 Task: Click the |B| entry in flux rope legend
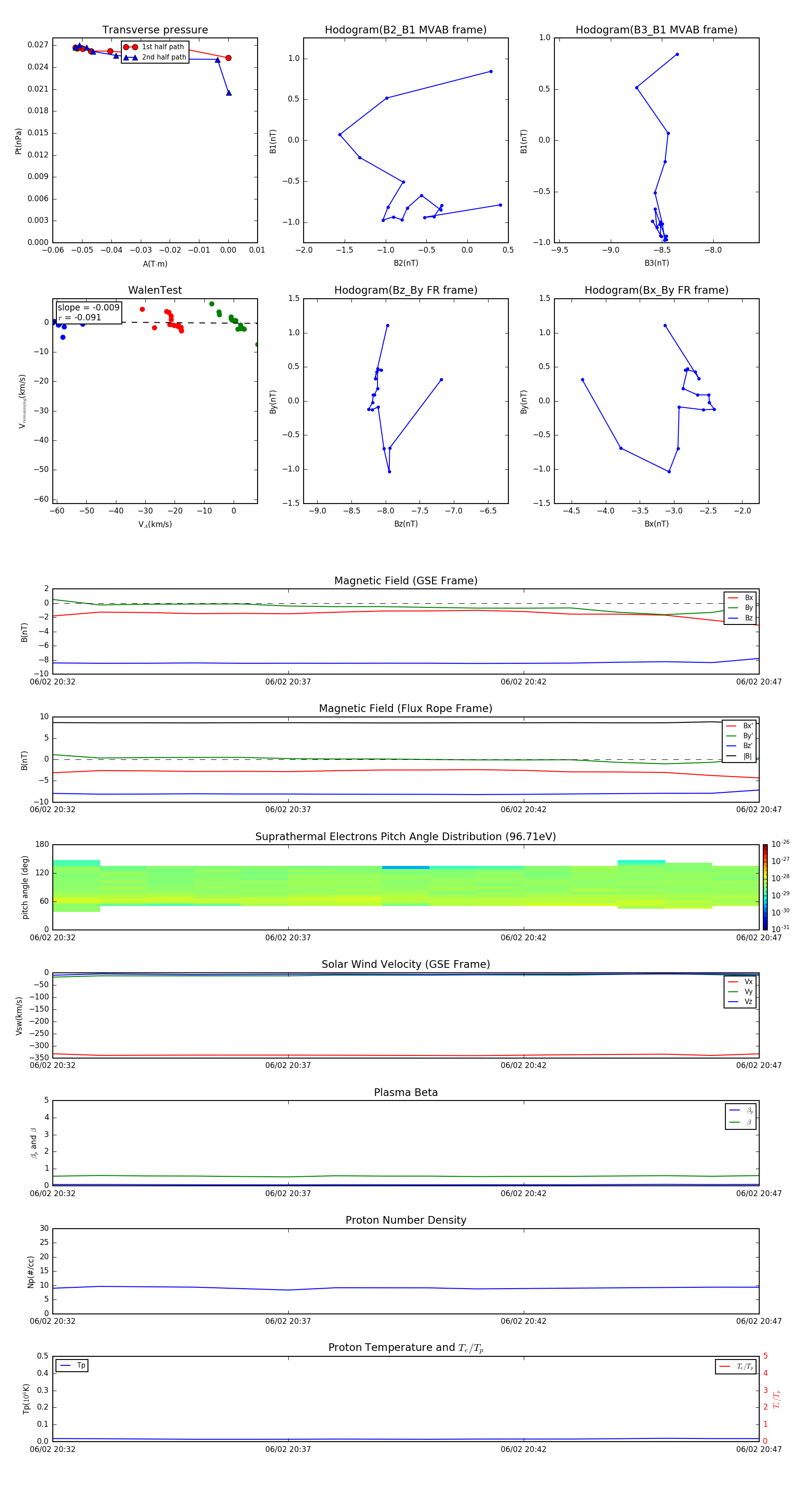pyautogui.click(x=739, y=756)
